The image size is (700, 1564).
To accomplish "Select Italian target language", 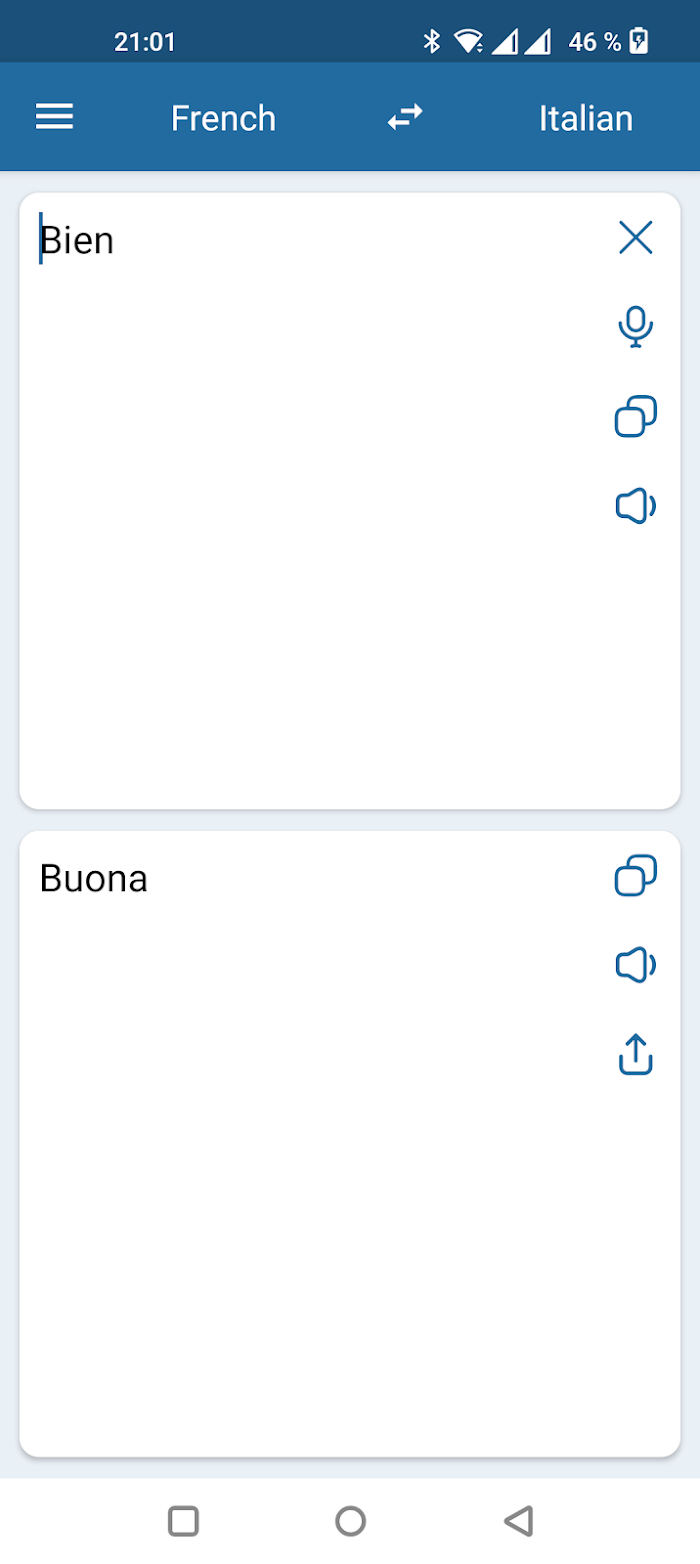I will pyautogui.click(x=586, y=118).
